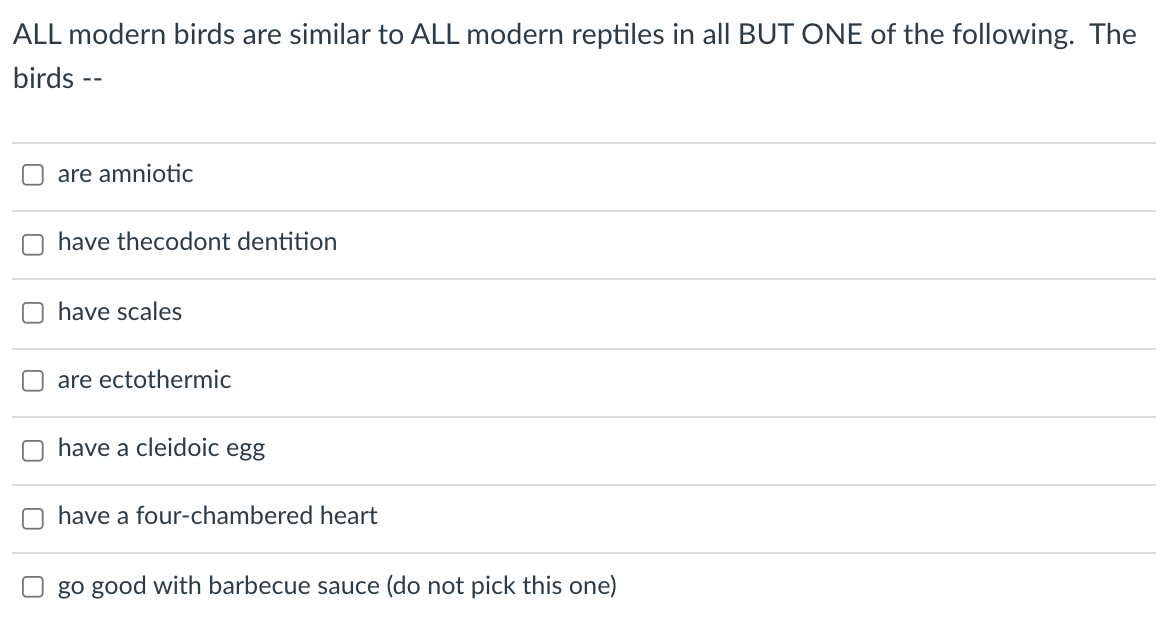Click the barbecue sauce answer label
This screenshot has height=628, width=1164.
(337, 586)
